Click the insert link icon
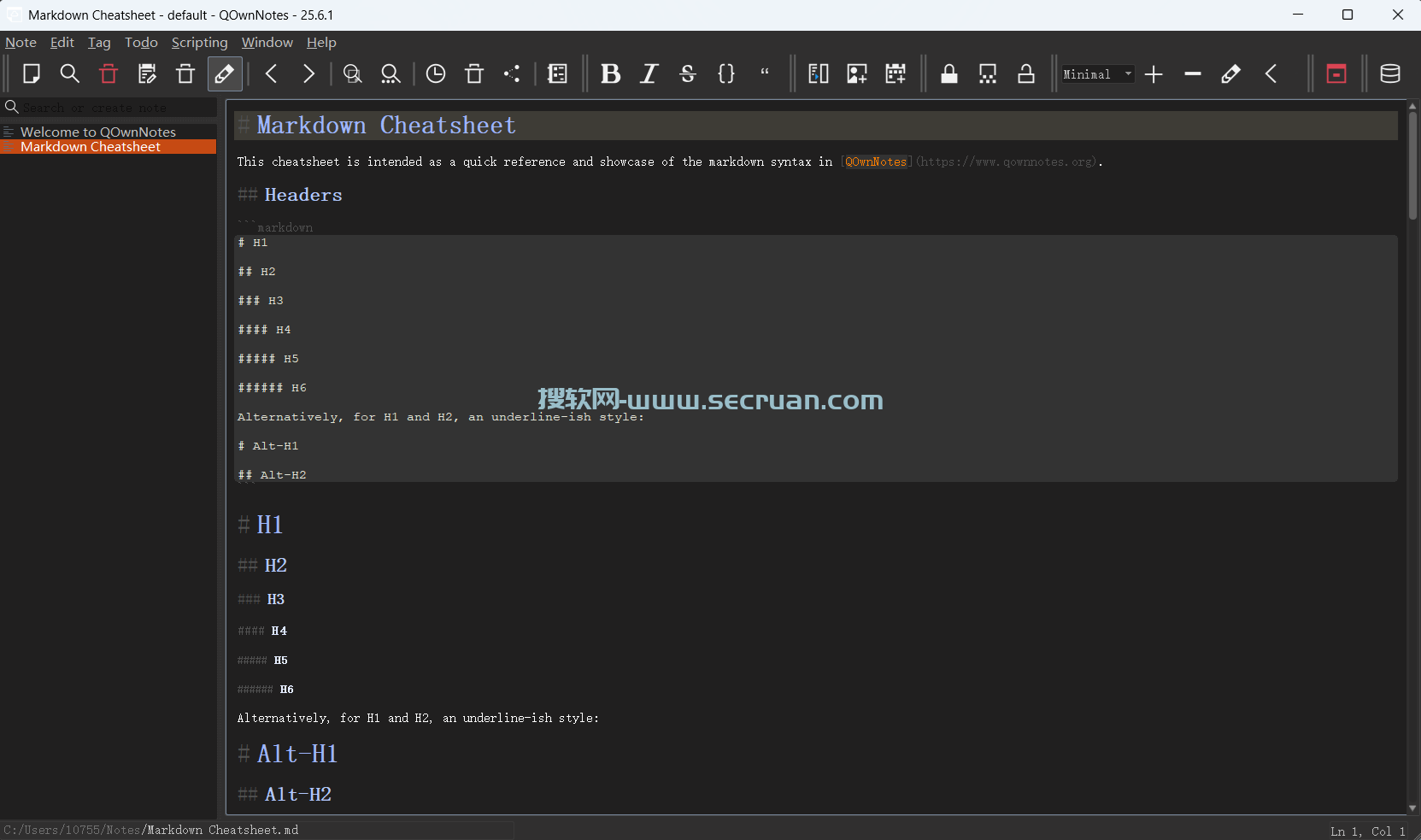Image resolution: width=1421 pixels, height=840 pixels. (x=819, y=74)
